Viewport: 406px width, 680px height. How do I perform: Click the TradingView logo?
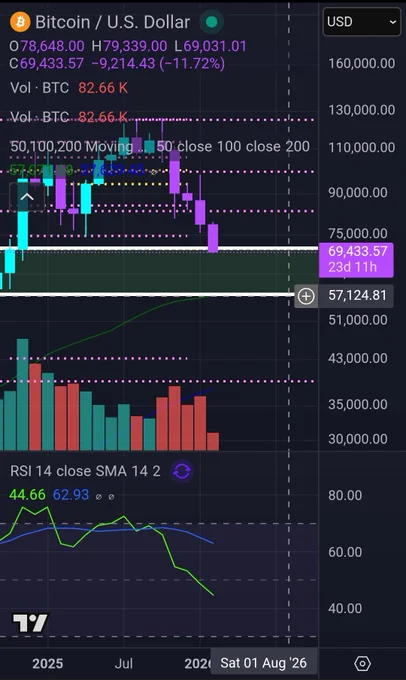click(x=30, y=623)
